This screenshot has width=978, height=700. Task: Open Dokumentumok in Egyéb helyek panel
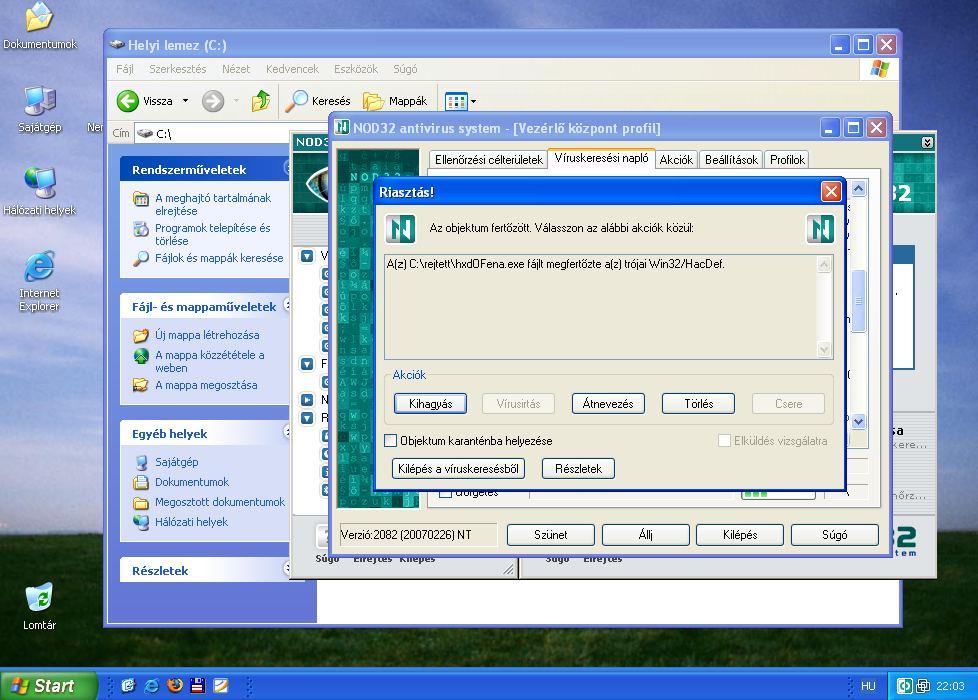[192, 482]
